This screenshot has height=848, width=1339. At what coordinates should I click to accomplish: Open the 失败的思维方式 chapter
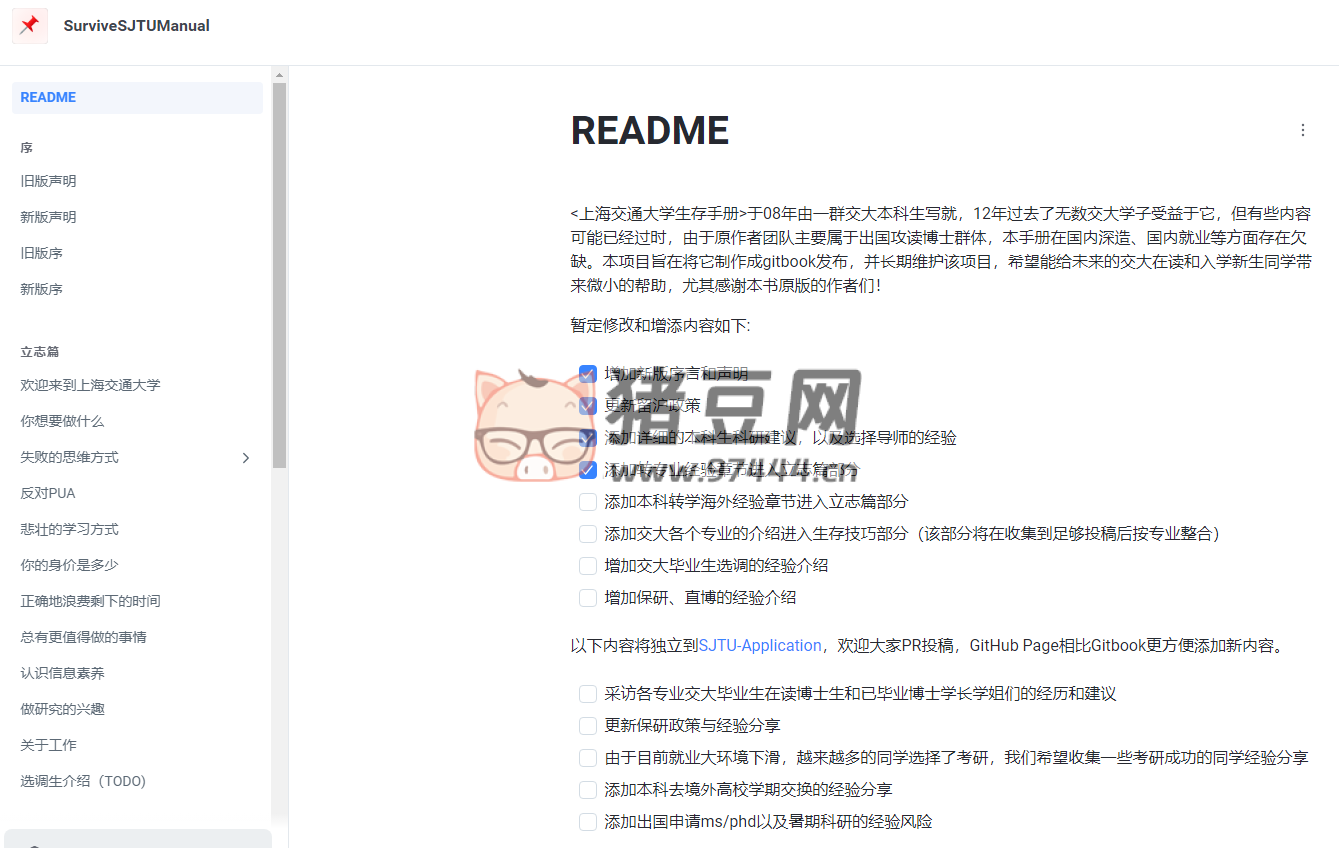pos(70,457)
